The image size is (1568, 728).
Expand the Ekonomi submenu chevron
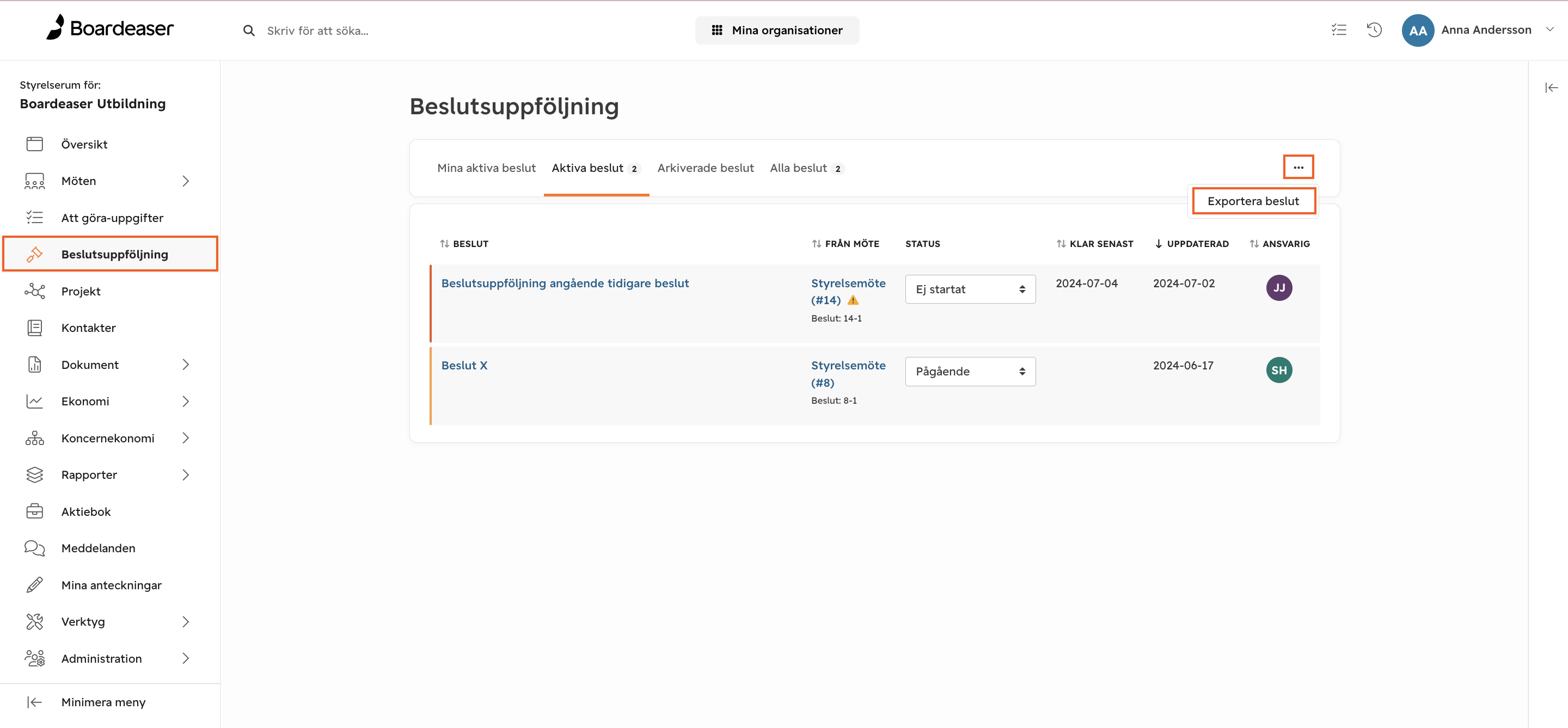[186, 402]
